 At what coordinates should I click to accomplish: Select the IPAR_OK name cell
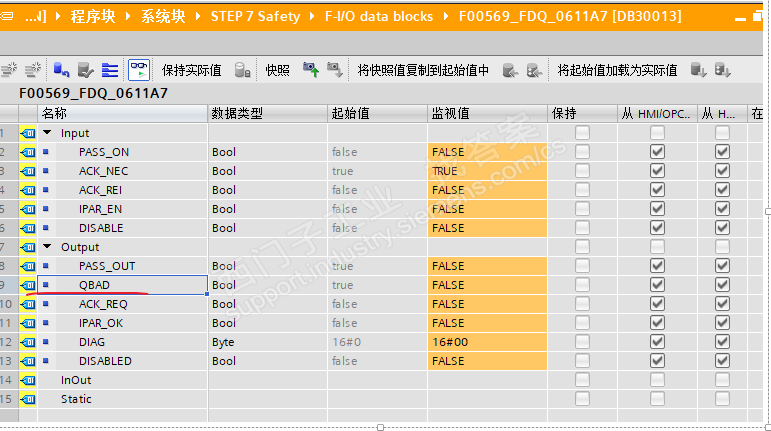click(x=123, y=323)
